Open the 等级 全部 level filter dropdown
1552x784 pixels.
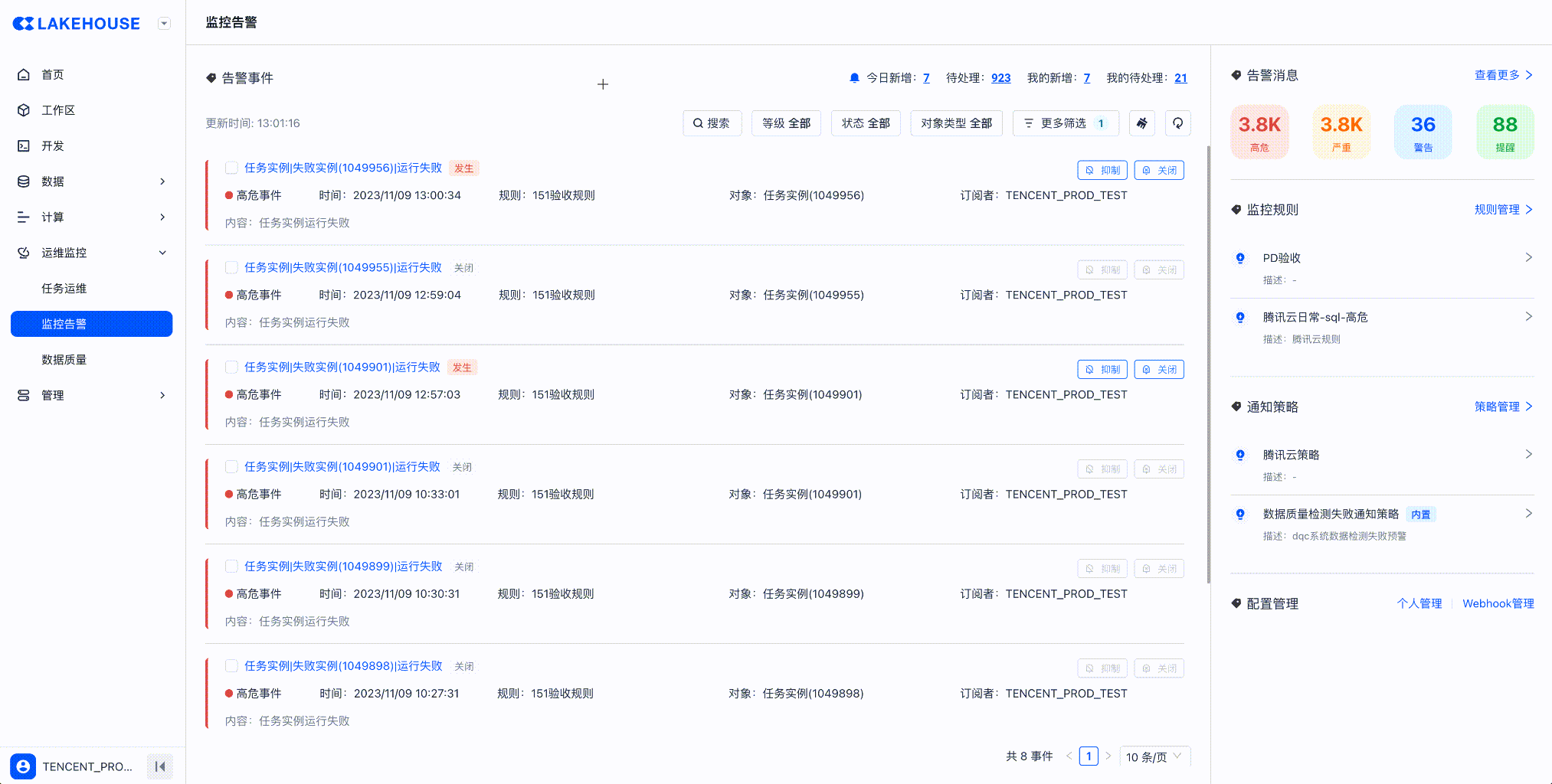[786, 123]
